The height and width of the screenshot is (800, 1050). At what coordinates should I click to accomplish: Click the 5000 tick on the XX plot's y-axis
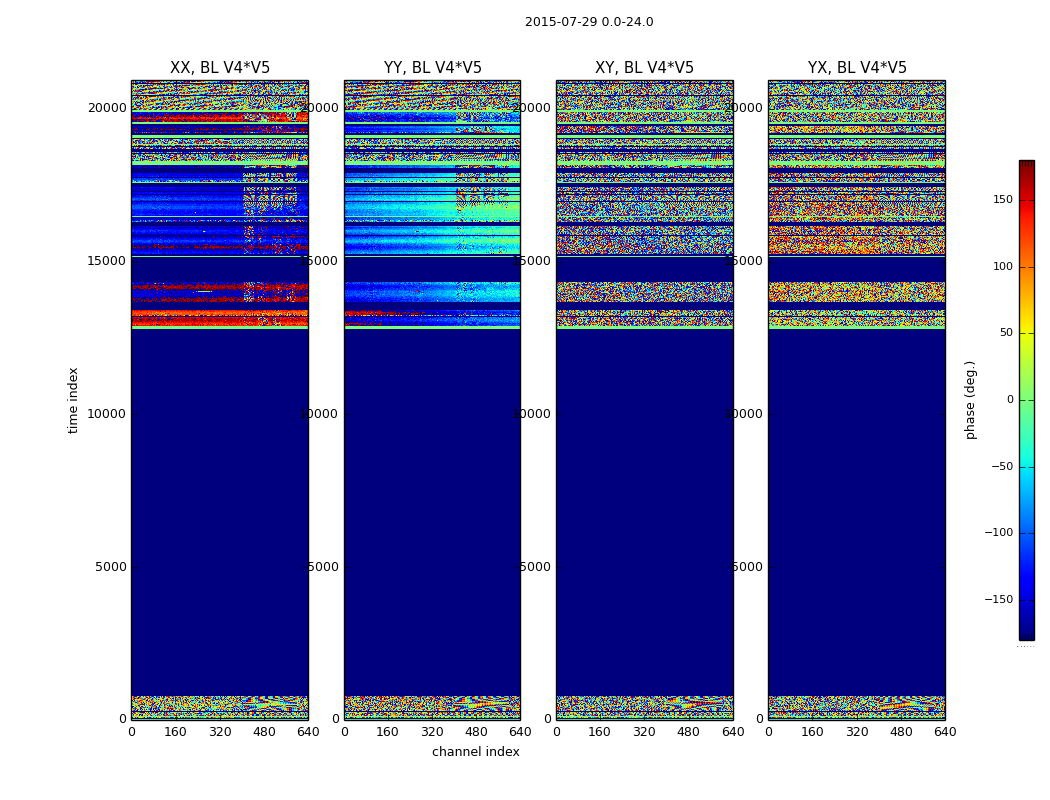(111, 567)
